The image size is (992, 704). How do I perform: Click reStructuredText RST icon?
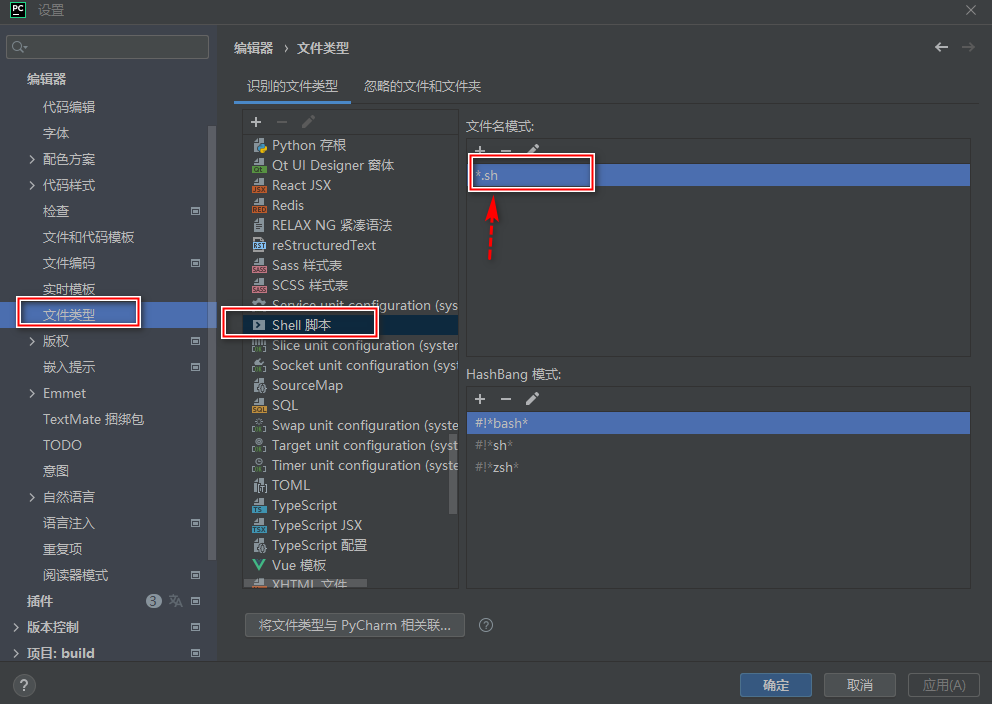point(259,245)
